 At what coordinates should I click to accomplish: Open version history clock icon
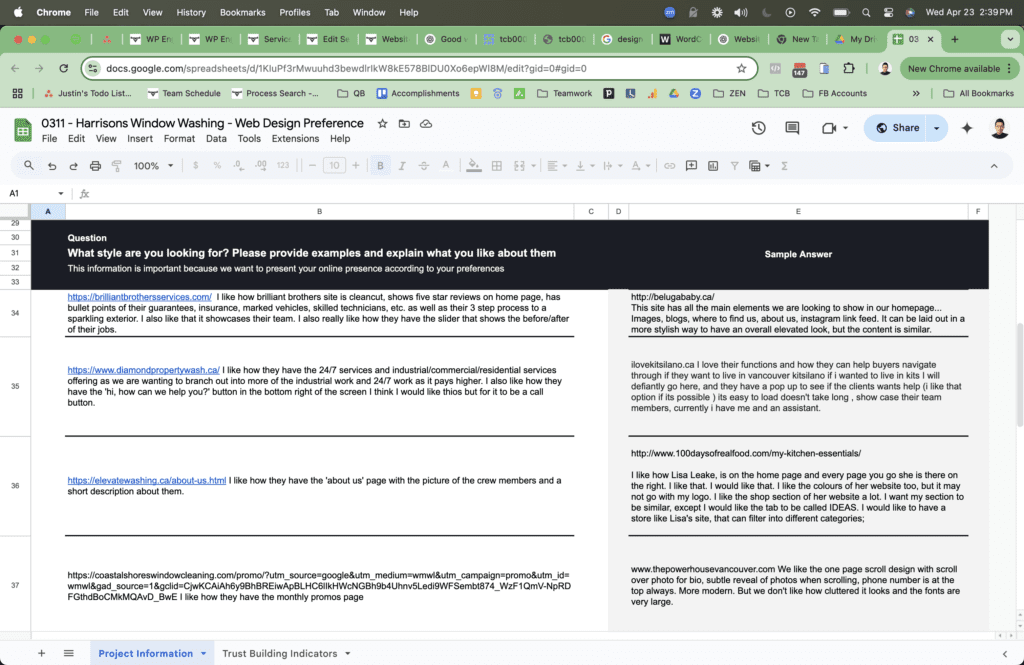click(758, 128)
